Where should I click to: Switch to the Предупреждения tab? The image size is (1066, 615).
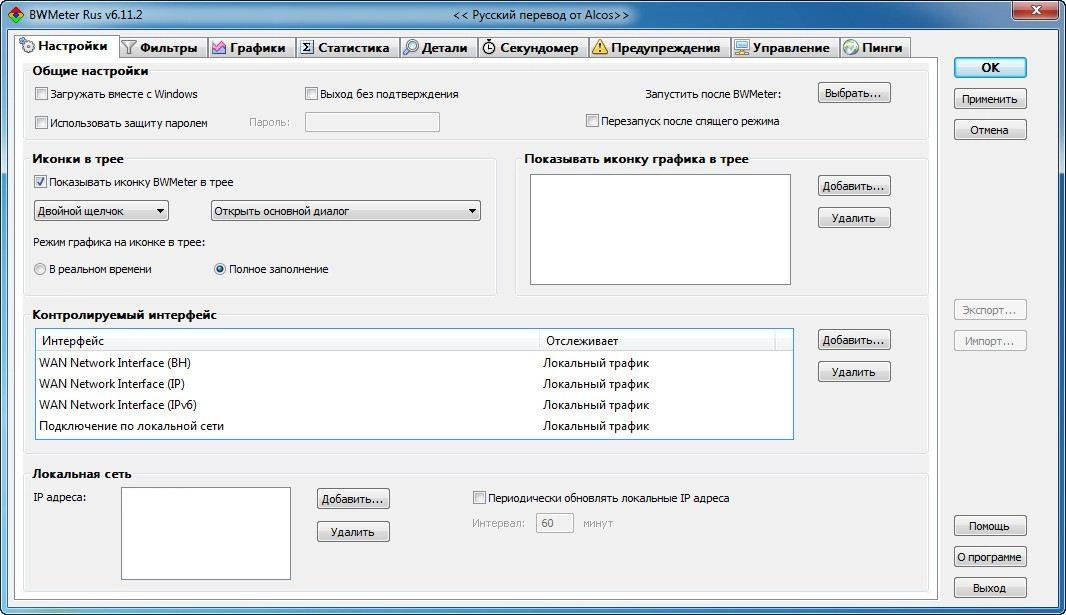coord(658,48)
